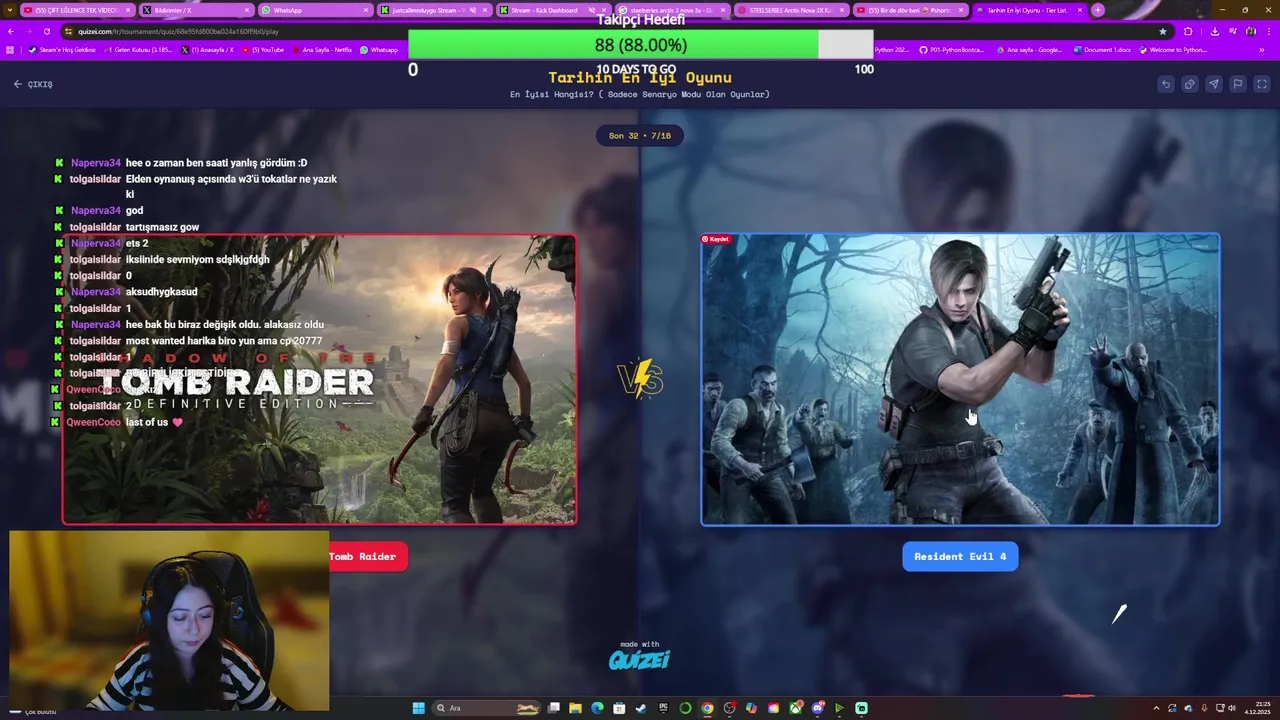This screenshot has height=720, width=1280.
Task: Select the Tomb Raider cover image
Action: [320, 380]
